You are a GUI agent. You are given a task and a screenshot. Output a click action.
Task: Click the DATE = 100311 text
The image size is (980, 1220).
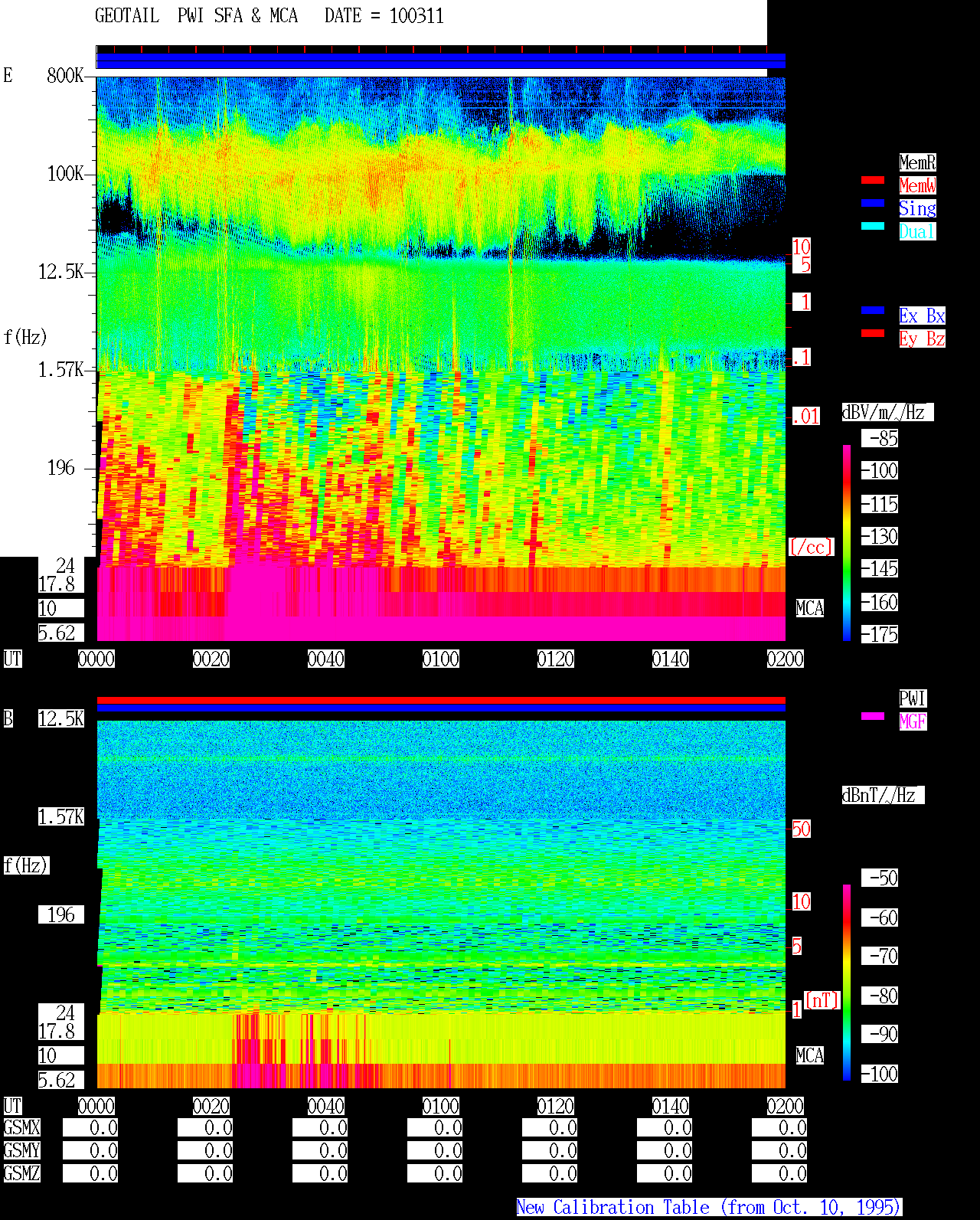384,16
